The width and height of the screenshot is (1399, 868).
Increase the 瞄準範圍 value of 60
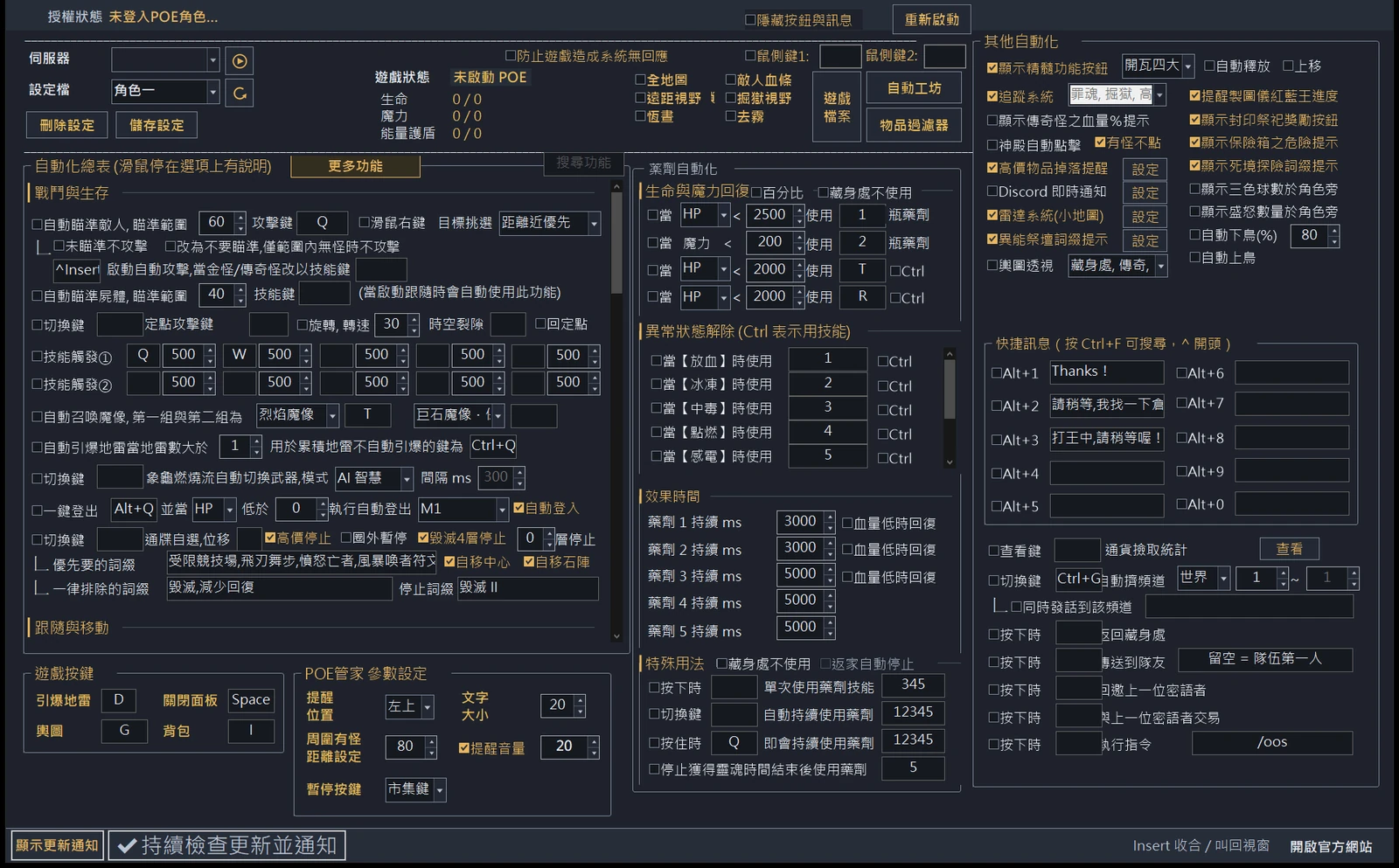point(240,218)
